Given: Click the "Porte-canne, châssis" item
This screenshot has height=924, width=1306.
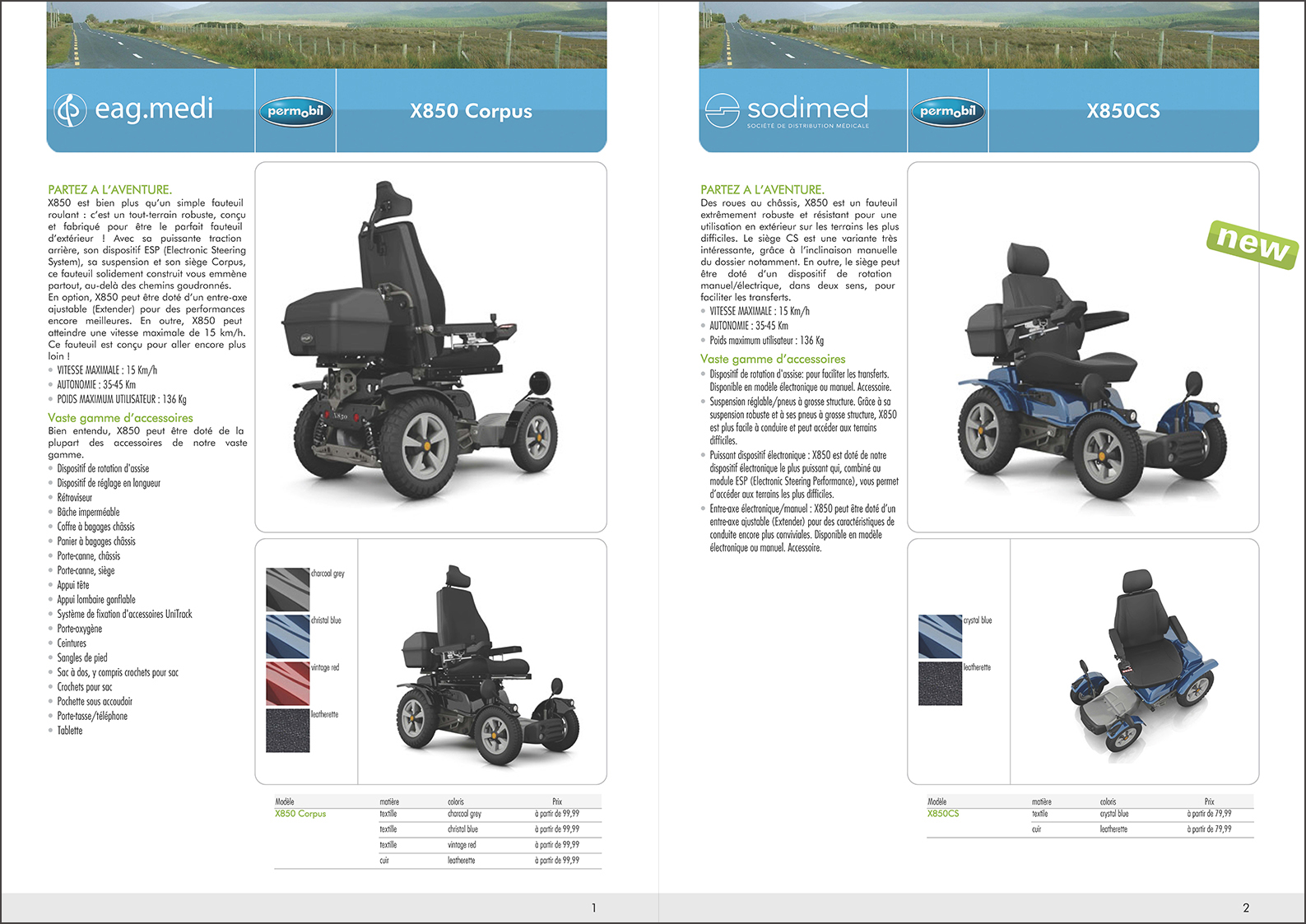Looking at the screenshot, I should coord(88,556).
